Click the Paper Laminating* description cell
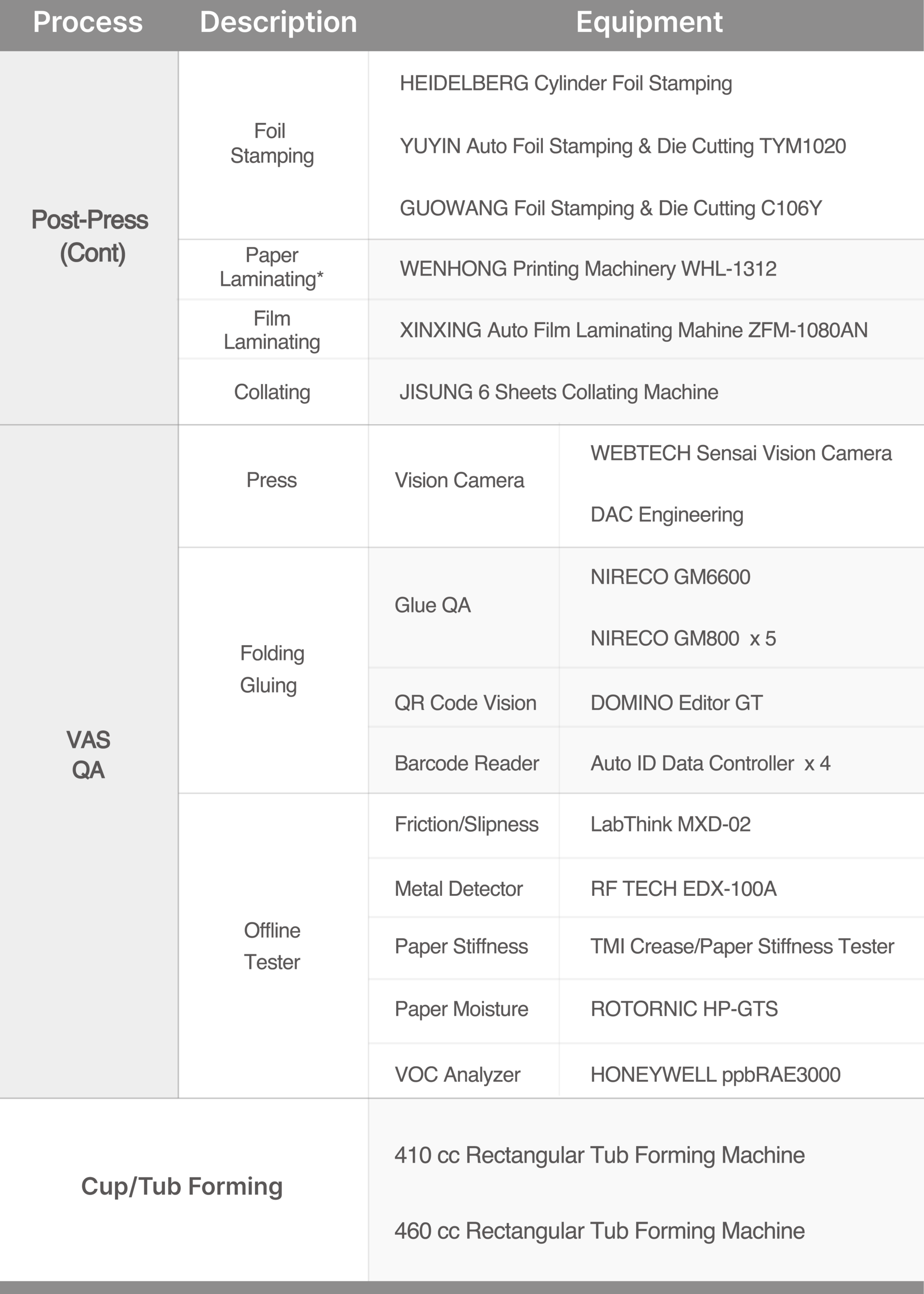924x1294 pixels. [272, 268]
